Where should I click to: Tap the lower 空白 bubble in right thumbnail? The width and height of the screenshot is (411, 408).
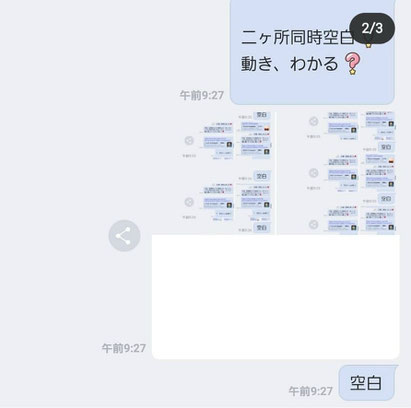coord(386,199)
